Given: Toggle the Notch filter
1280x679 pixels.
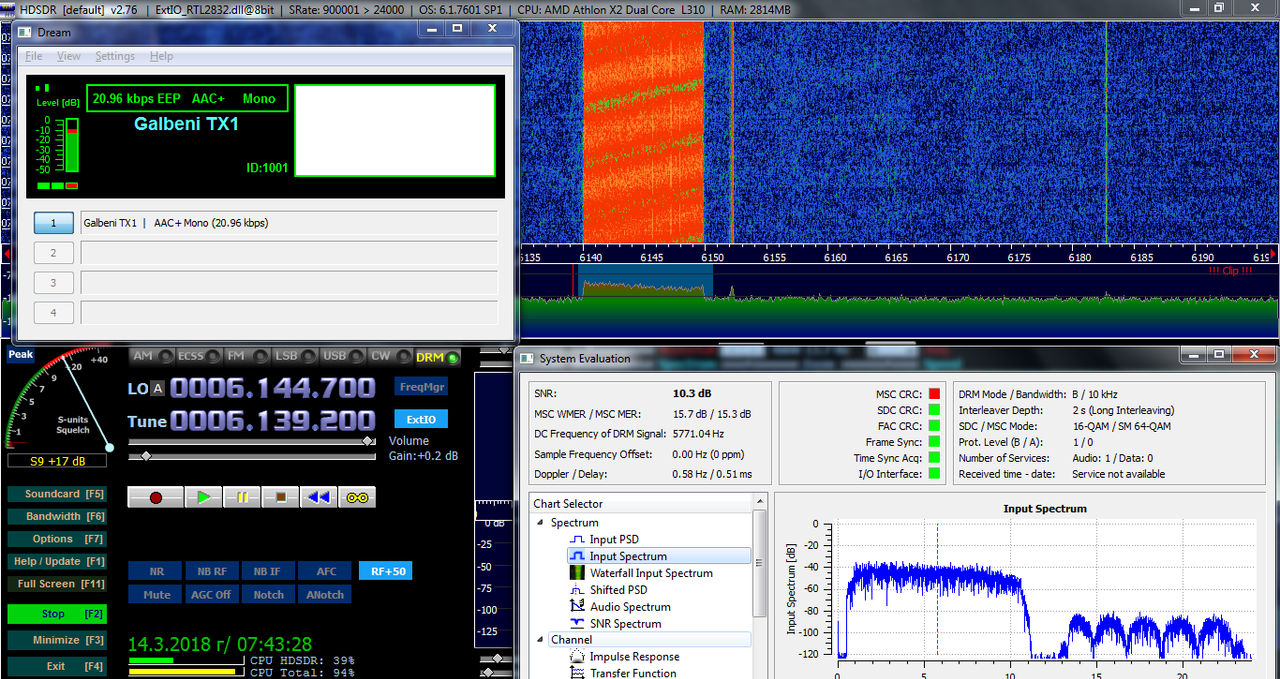Looking at the screenshot, I should pos(268,594).
